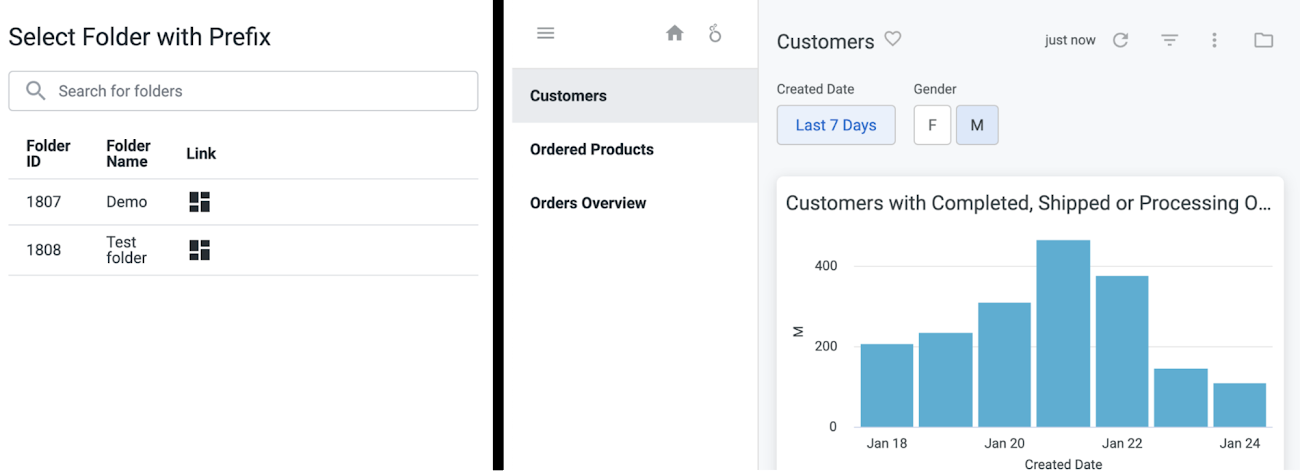
Task: Open the folder icon in dashboard header
Action: click(1264, 40)
